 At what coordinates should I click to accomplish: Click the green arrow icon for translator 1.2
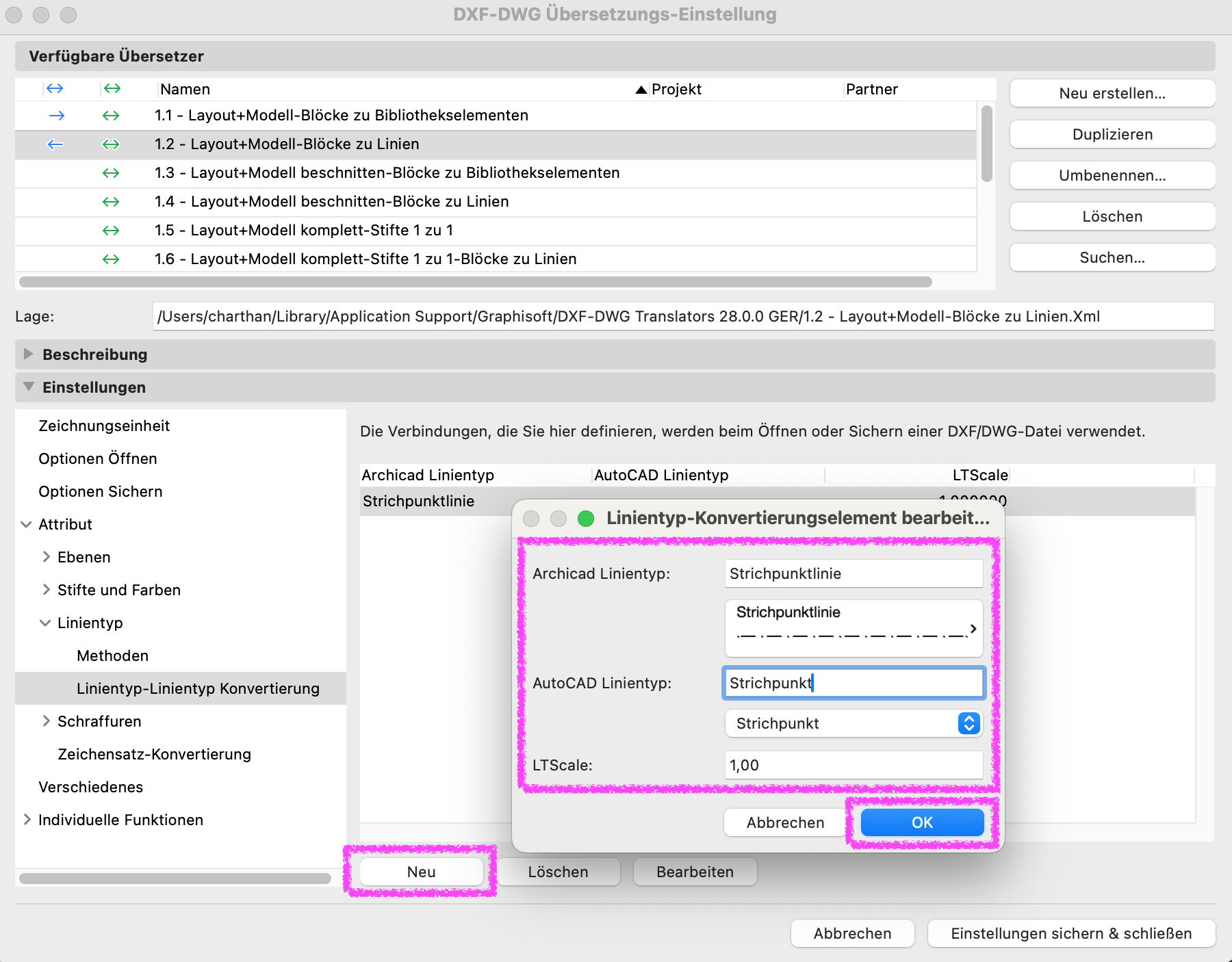[x=111, y=144]
